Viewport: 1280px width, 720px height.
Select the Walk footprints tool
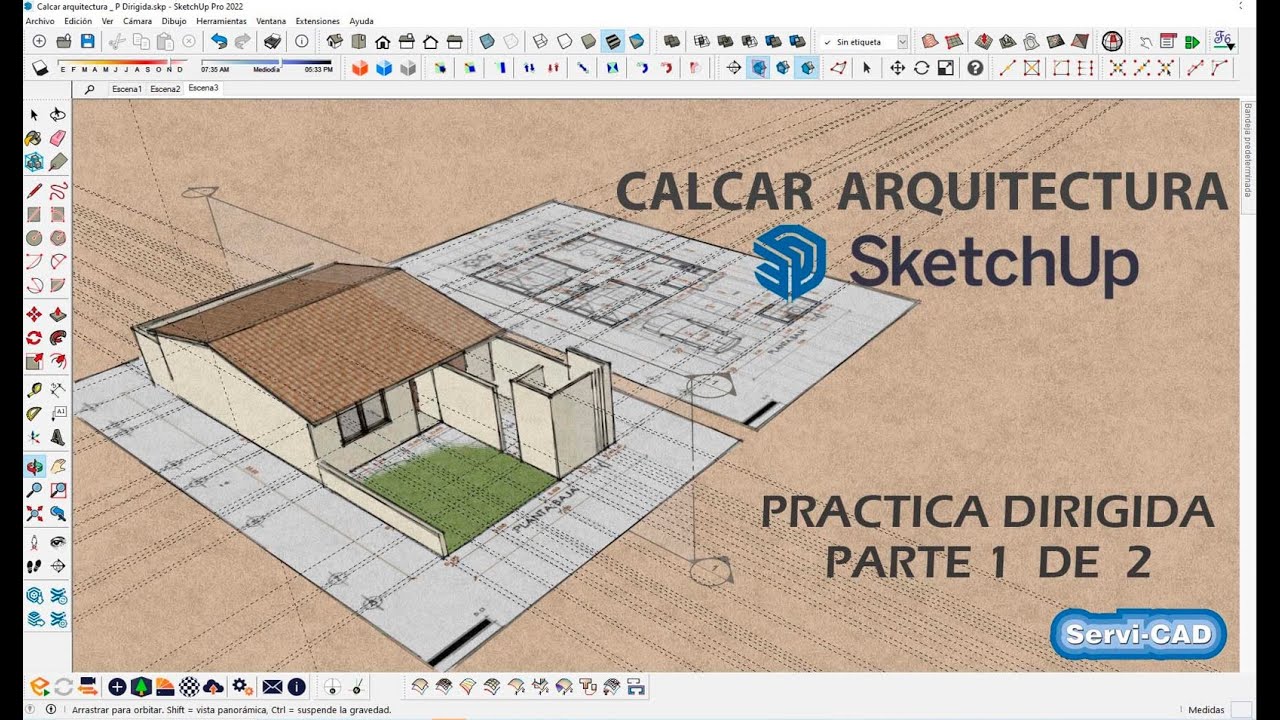34,566
